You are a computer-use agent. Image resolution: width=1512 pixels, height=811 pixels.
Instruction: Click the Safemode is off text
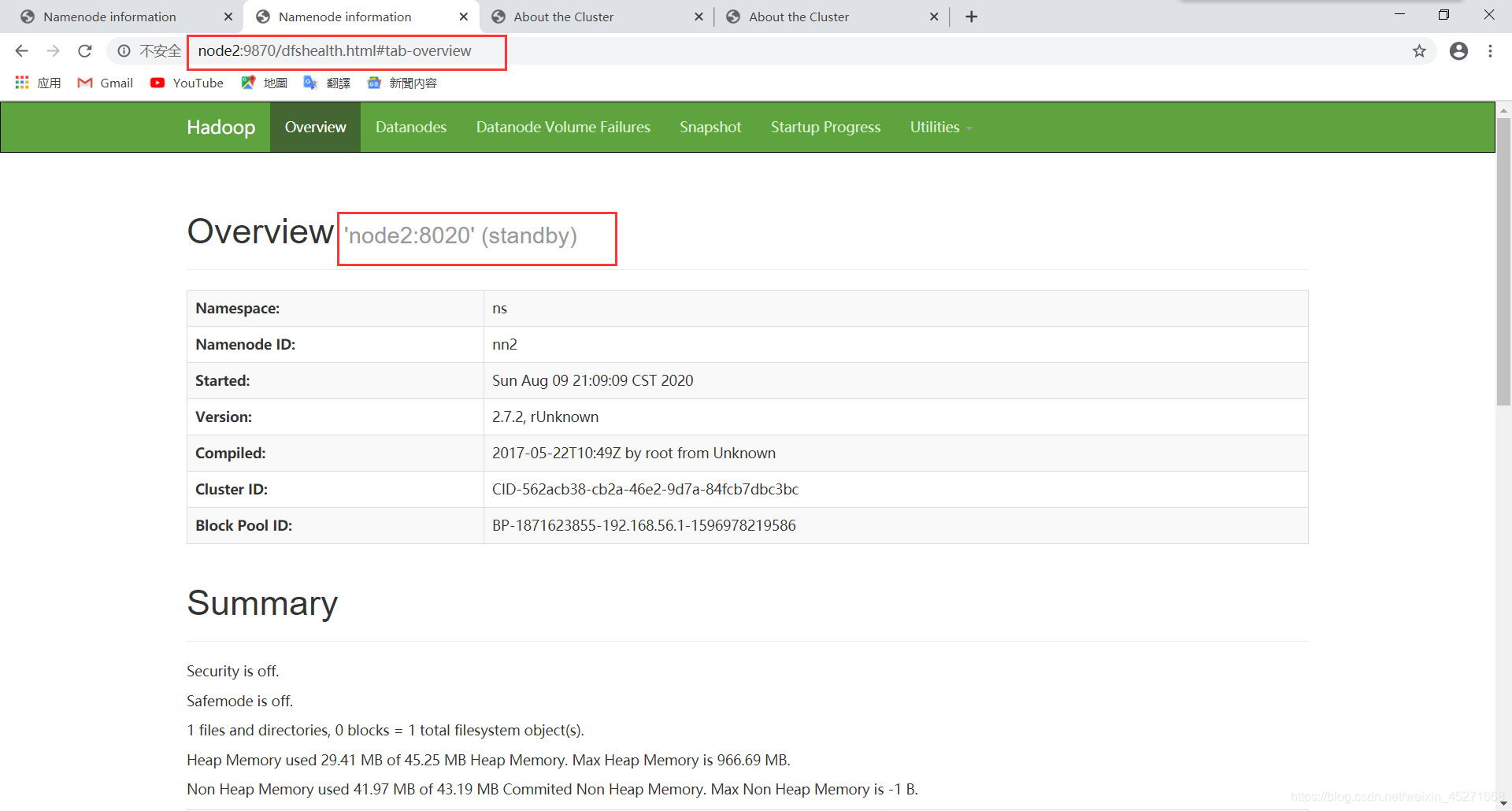click(239, 701)
